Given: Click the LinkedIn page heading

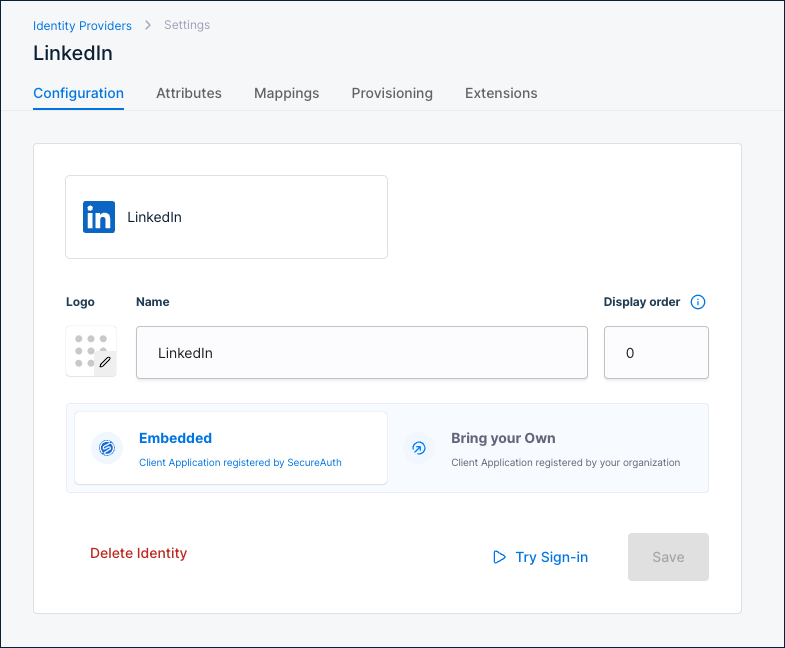Looking at the screenshot, I should point(73,53).
